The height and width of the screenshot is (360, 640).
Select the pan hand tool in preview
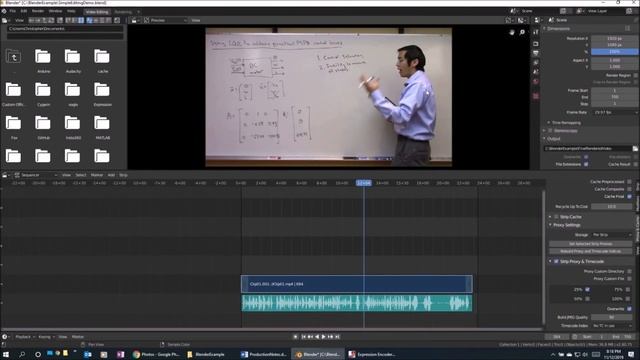pyautogui.click(x=512, y=32)
